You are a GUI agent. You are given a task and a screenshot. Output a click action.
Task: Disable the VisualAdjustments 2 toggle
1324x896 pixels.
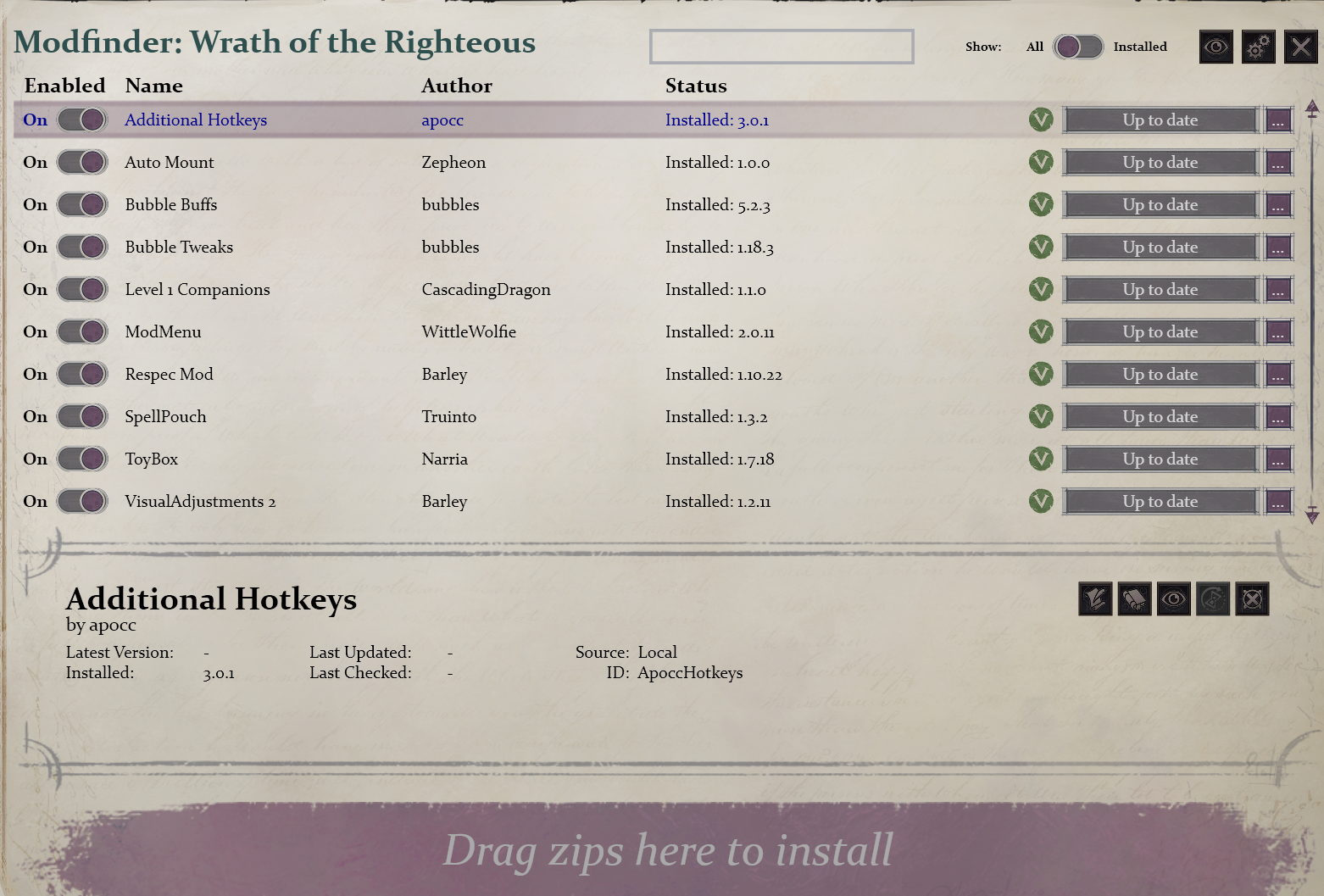click(x=82, y=501)
